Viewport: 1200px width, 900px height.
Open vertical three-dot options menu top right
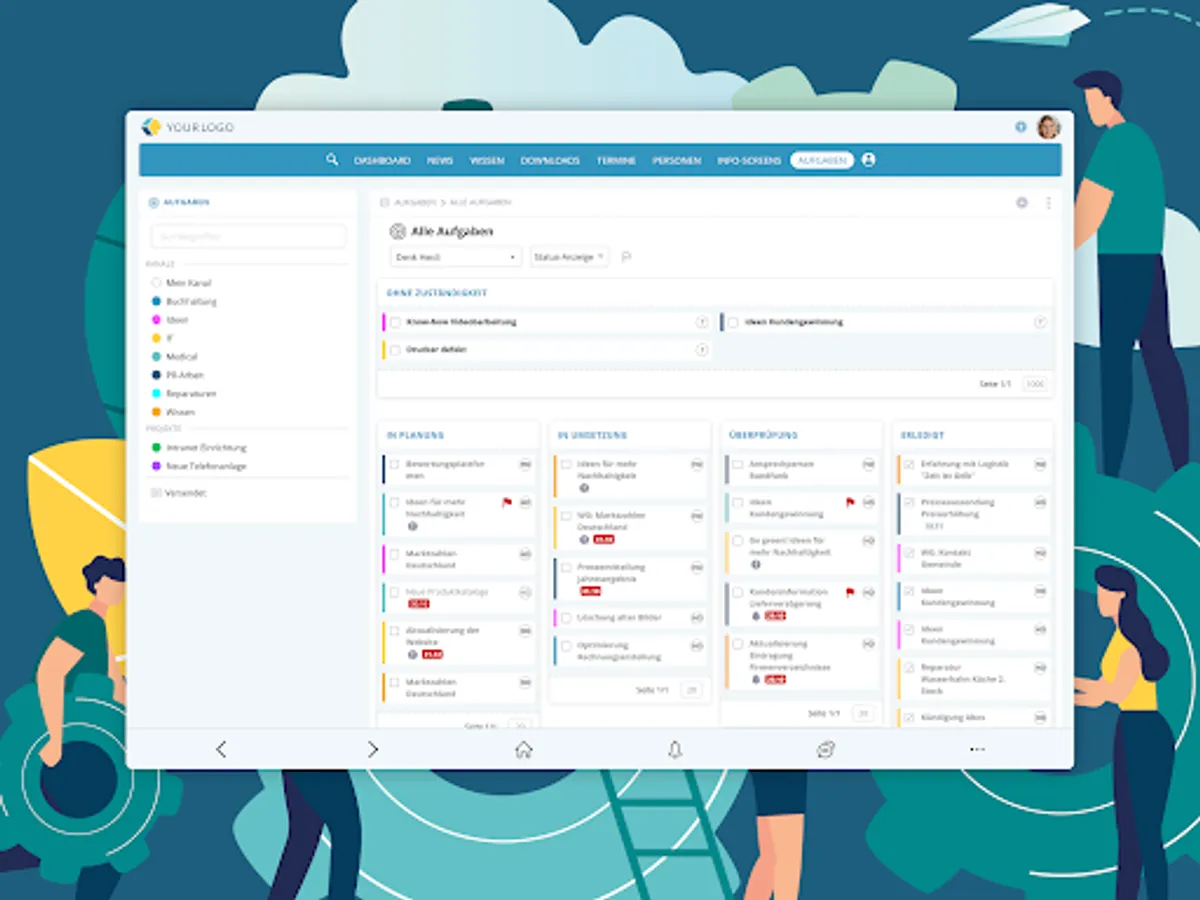(1048, 202)
